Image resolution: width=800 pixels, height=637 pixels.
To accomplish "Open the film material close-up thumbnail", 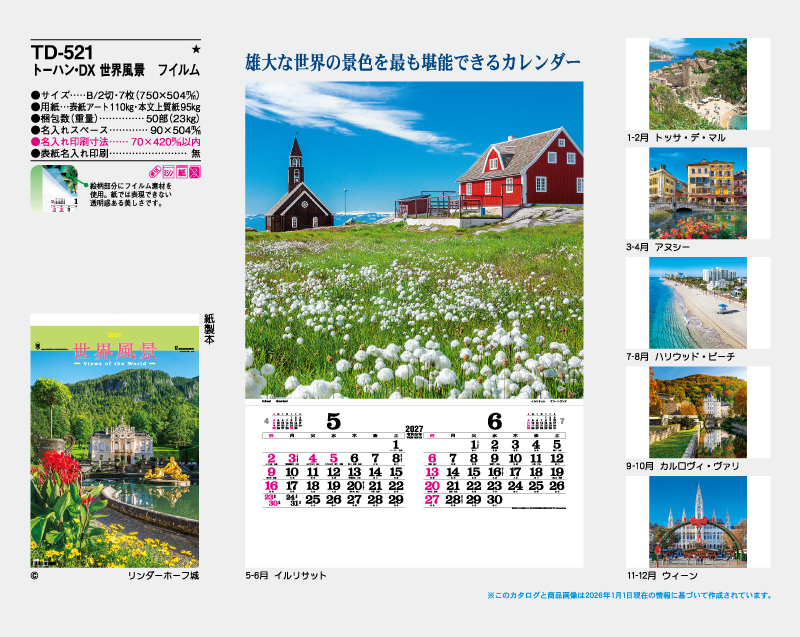I will (x=55, y=188).
